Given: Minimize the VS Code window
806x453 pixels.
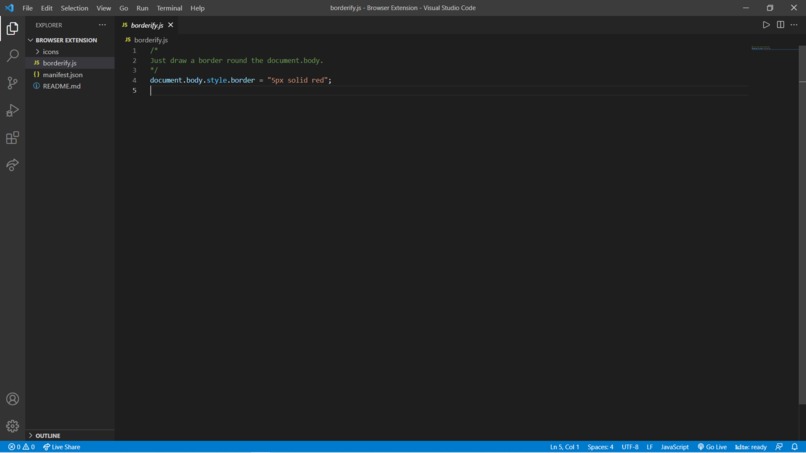Looking at the screenshot, I should [x=746, y=8].
